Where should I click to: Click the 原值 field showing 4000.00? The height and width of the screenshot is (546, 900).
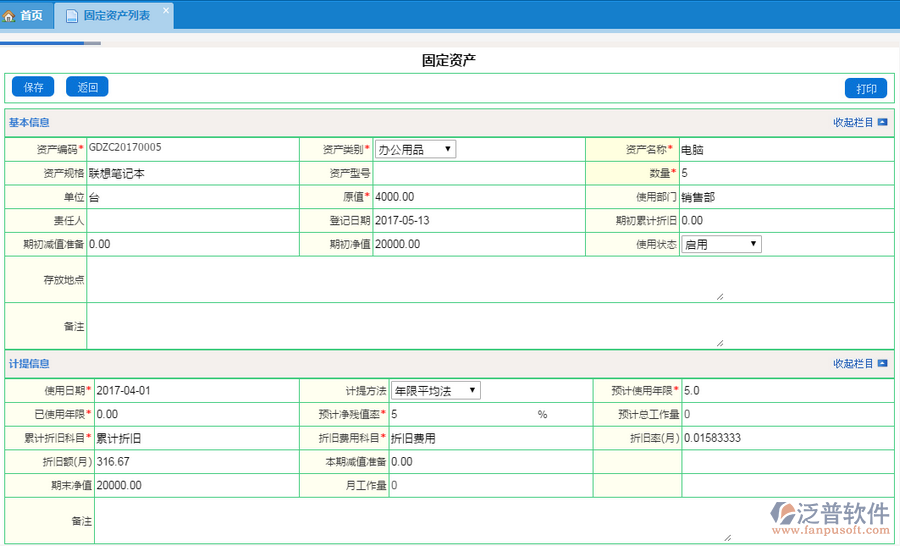coord(478,197)
